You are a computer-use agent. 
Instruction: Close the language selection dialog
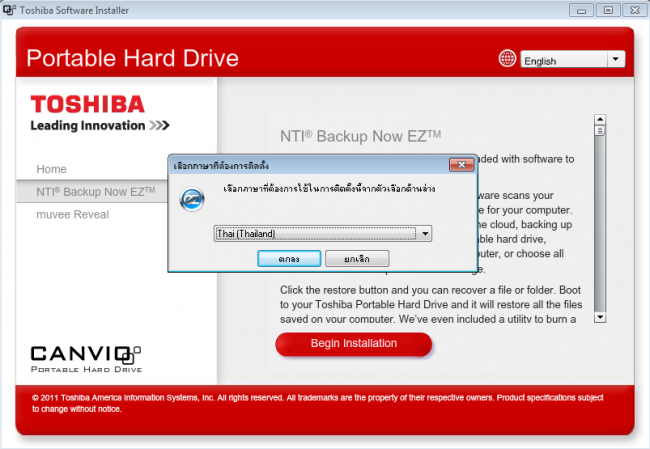click(x=461, y=165)
